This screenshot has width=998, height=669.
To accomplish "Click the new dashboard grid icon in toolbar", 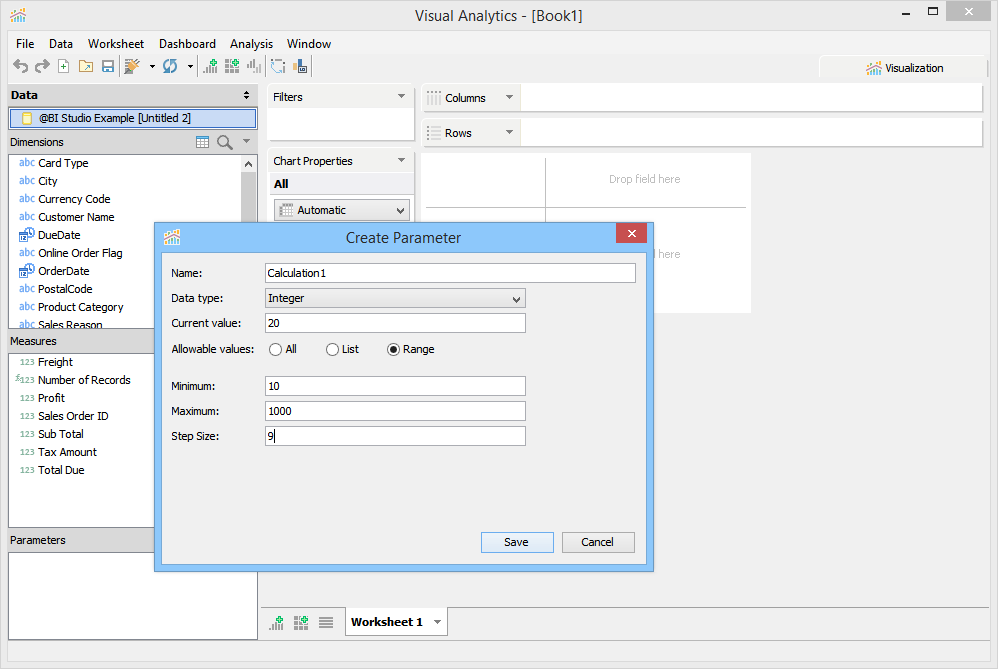I will pos(232,66).
